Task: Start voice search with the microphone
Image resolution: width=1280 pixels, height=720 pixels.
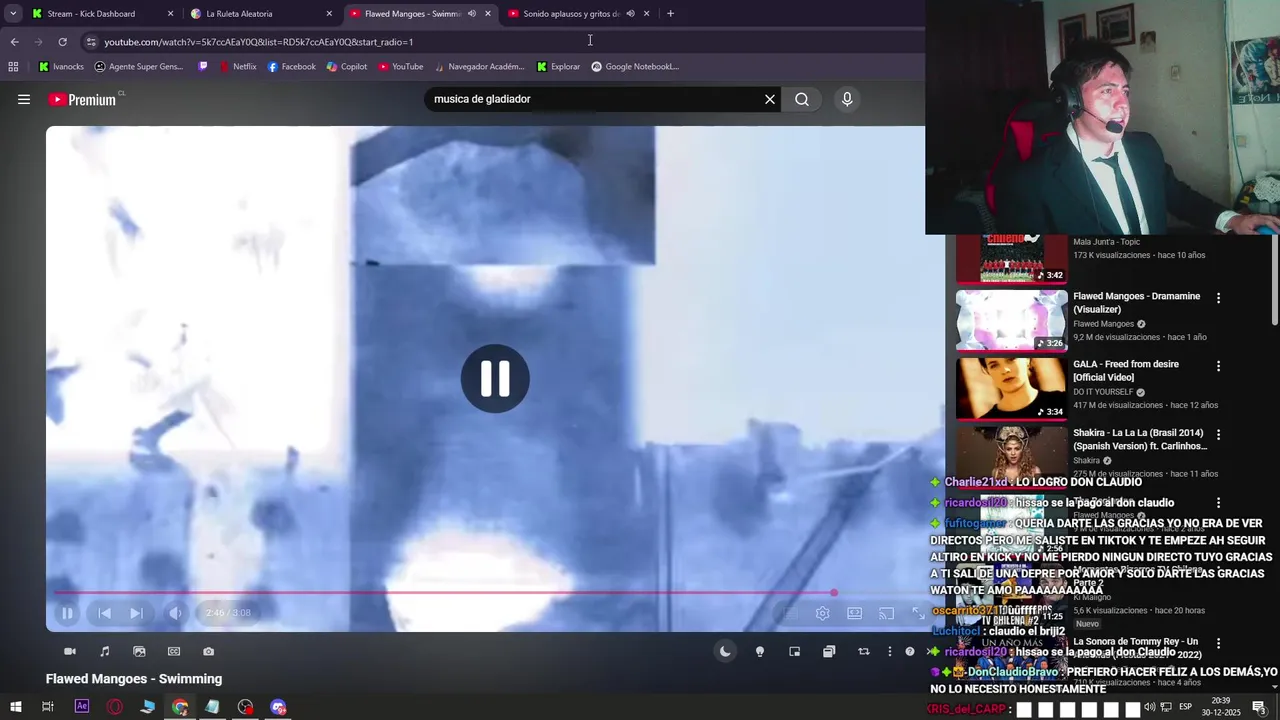Action: coord(847,99)
